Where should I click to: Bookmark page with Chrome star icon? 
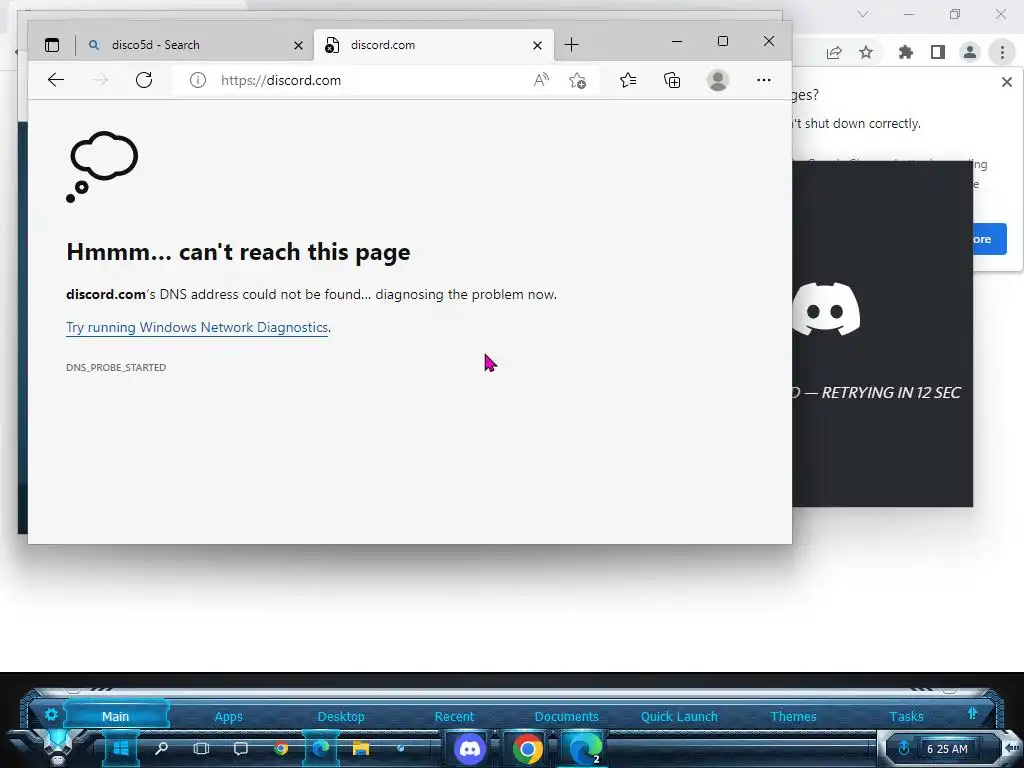click(x=866, y=52)
